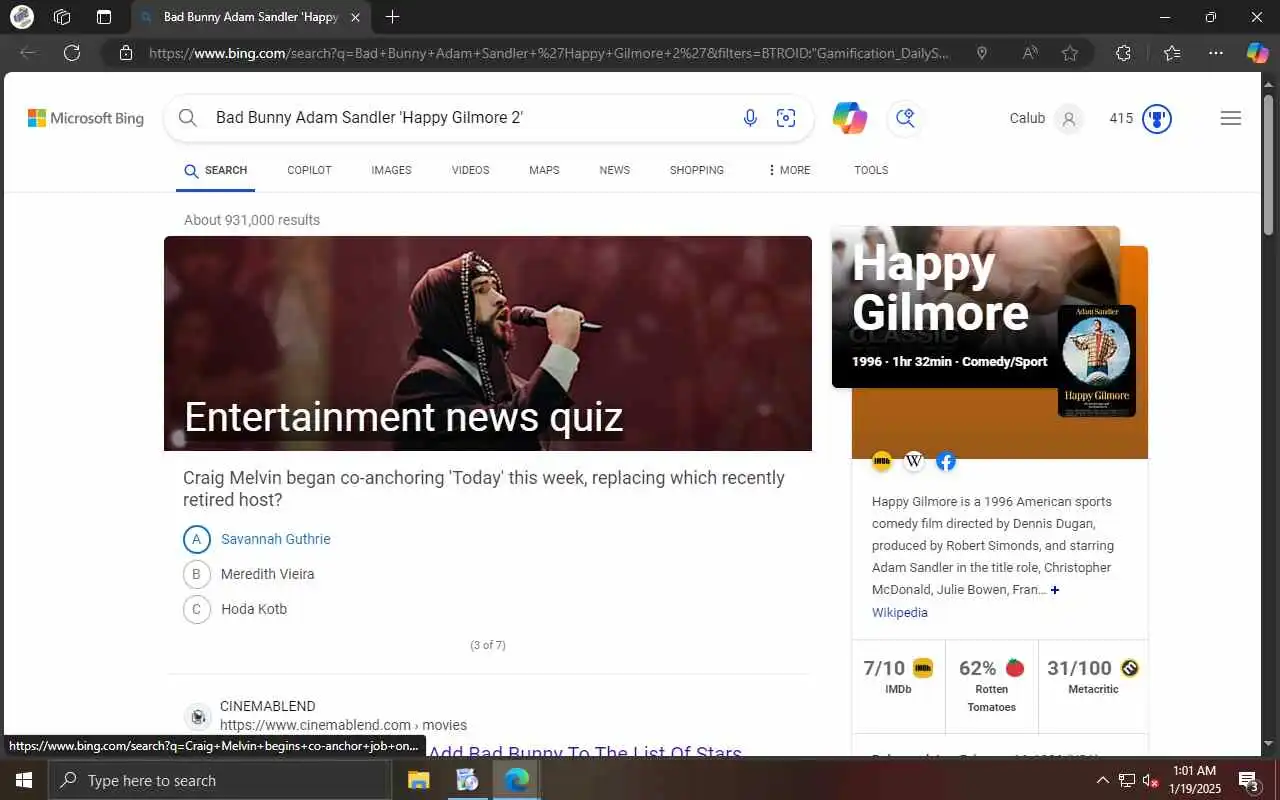1280x800 pixels.
Task: Open the Facebook round icon
Action: pyautogui.click(x=946, y=461)
